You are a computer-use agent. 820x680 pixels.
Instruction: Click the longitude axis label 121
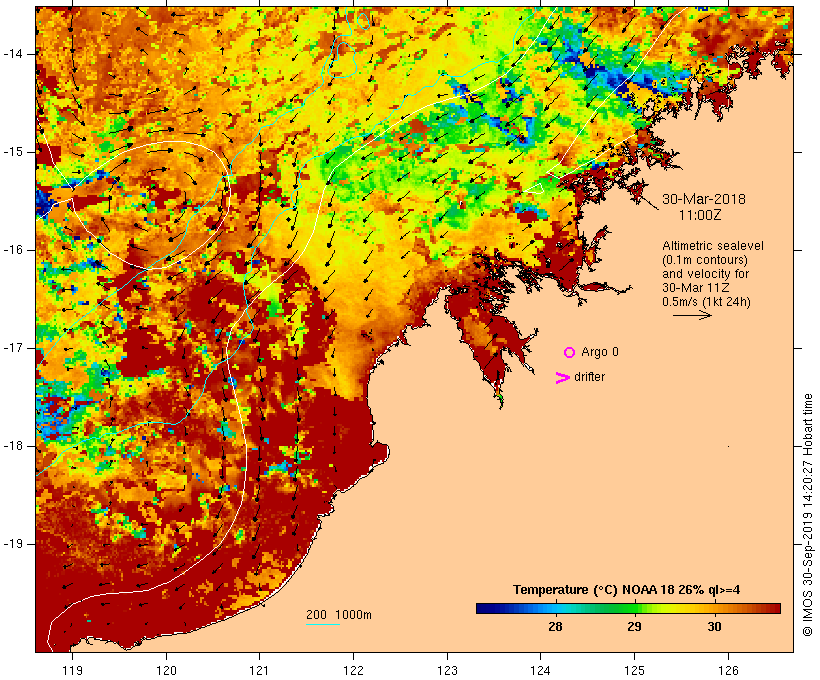click(259, 670)
